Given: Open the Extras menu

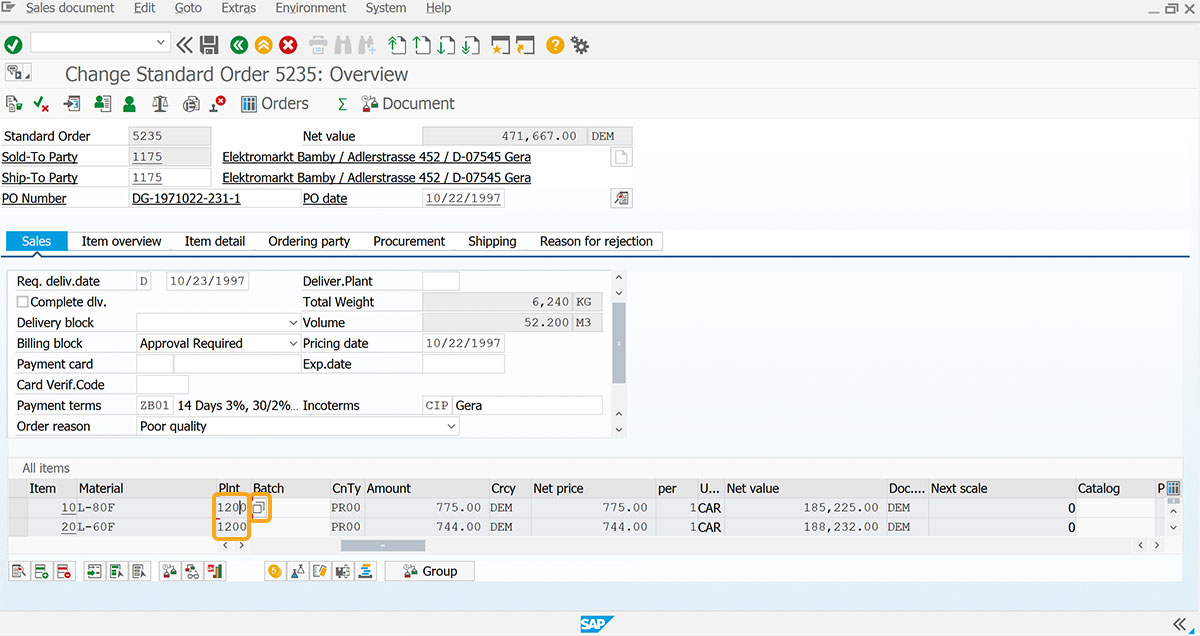Looking at the screenshot, I should coord(238,8).
